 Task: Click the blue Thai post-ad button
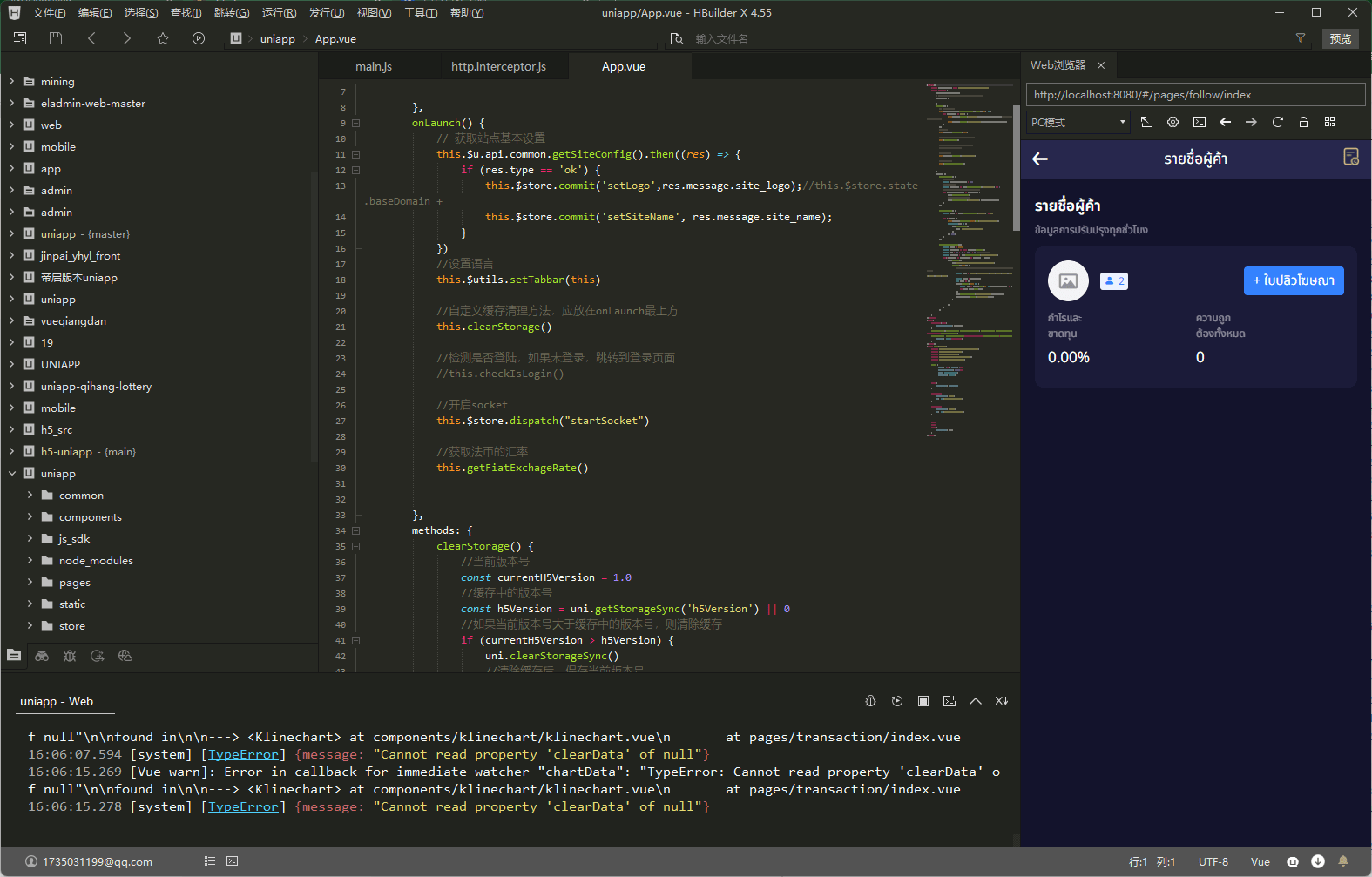[x=1294, y=280]
